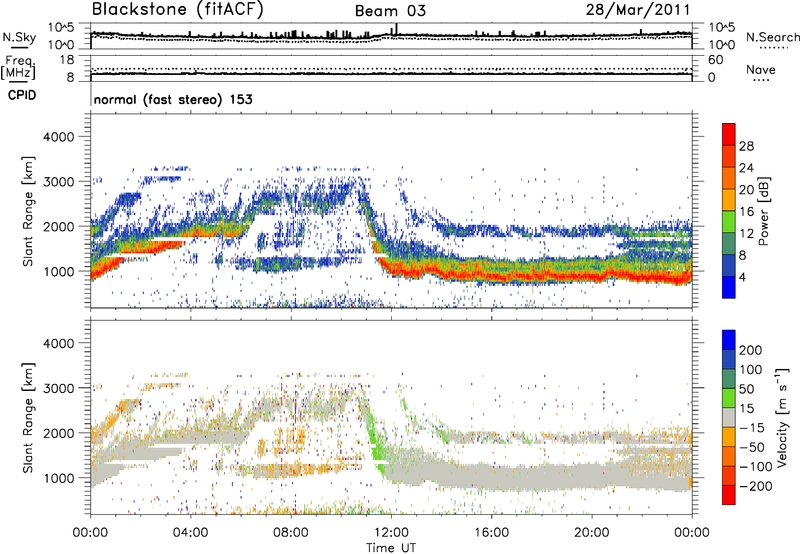
Task: Click 'normal (fast stereo) 153' text
Action: 173,100
